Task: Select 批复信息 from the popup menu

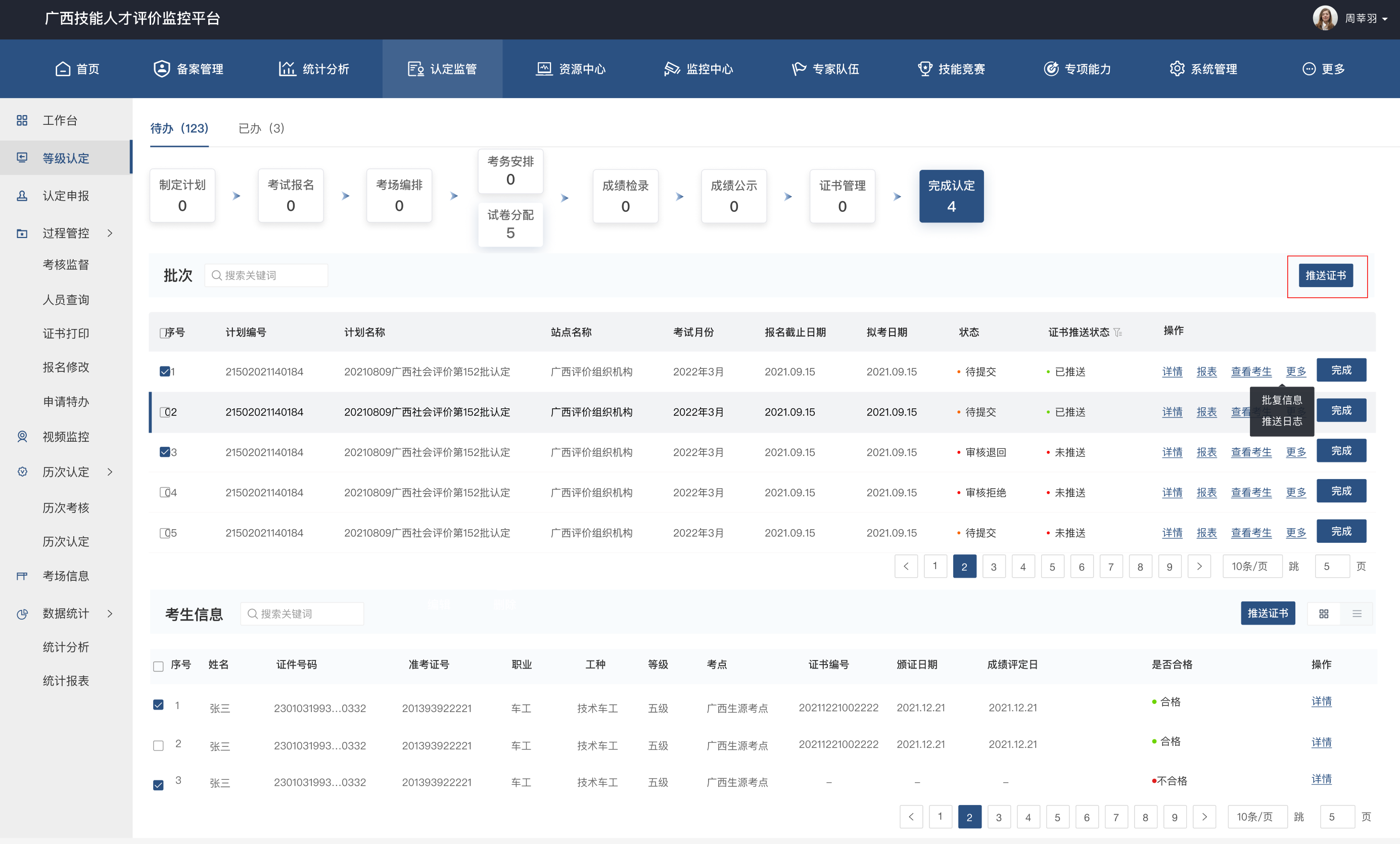Action: pyautogui.click(x=1282, y=400)
